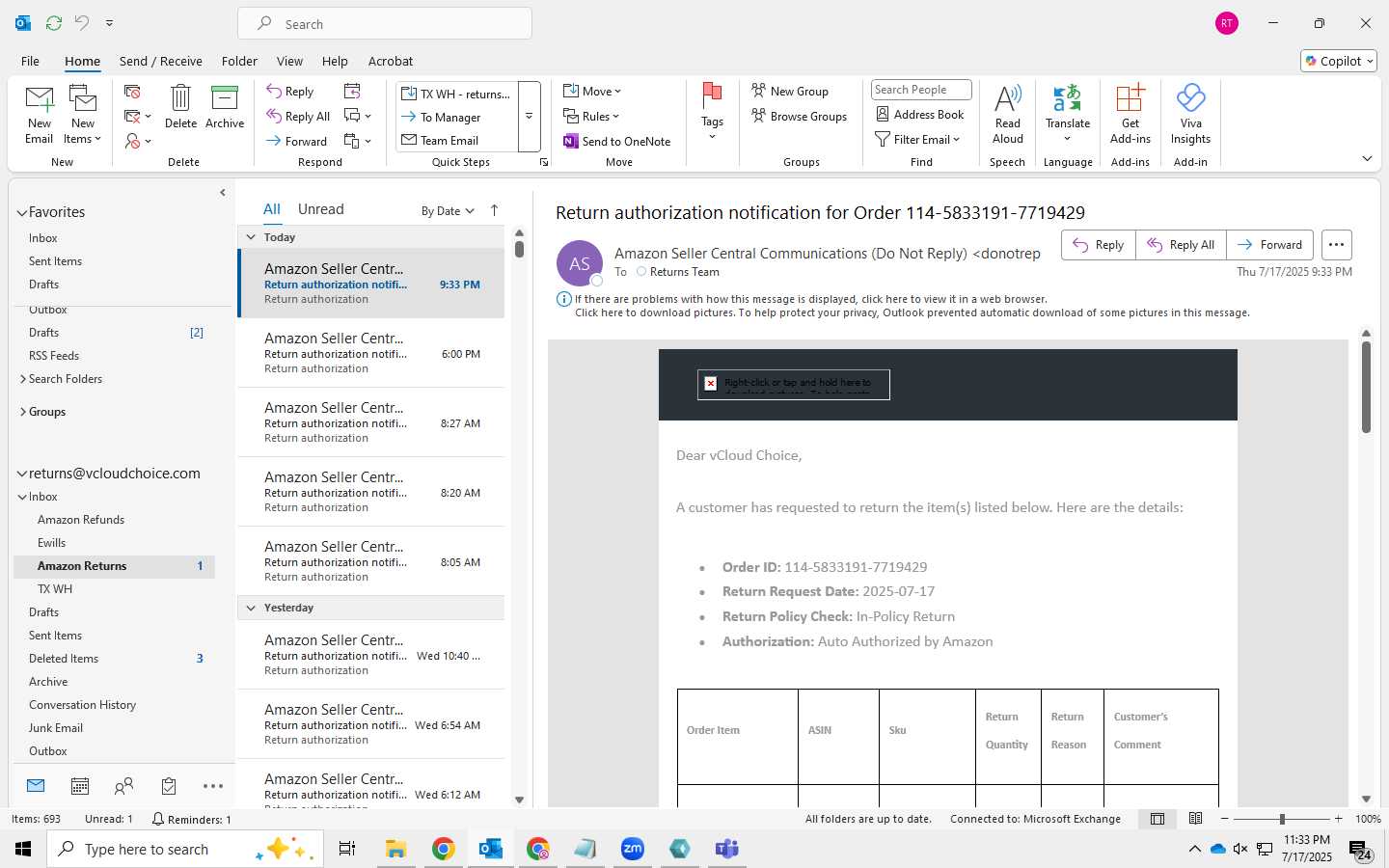Collapse the Yesterday message group
1389x868 pixels.
click(x=251, y=608)
